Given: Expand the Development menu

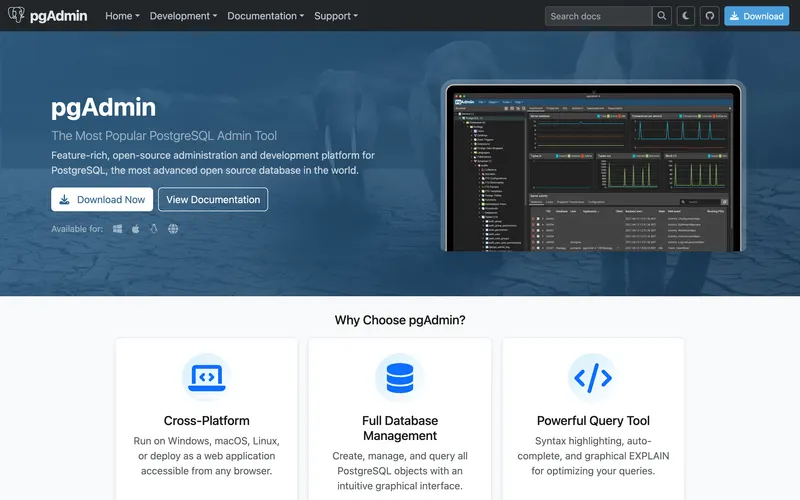Looking at the screenshot, I should pos(183,16).
